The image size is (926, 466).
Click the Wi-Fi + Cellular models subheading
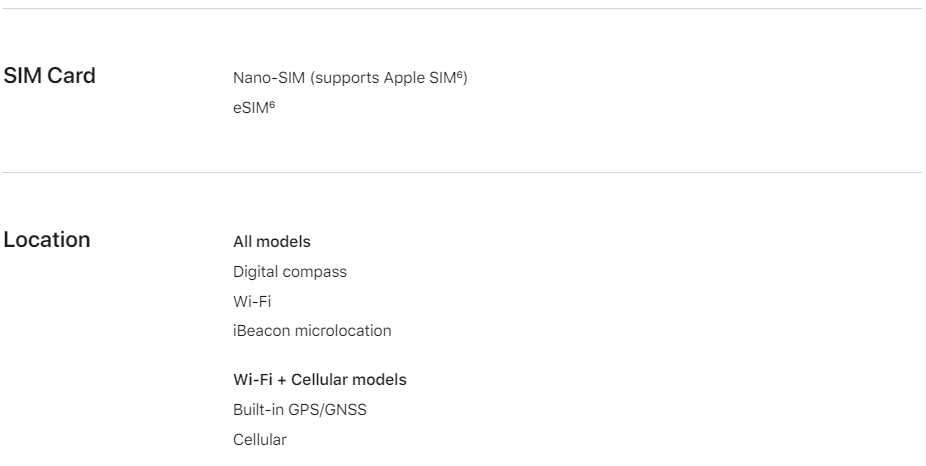319,380
